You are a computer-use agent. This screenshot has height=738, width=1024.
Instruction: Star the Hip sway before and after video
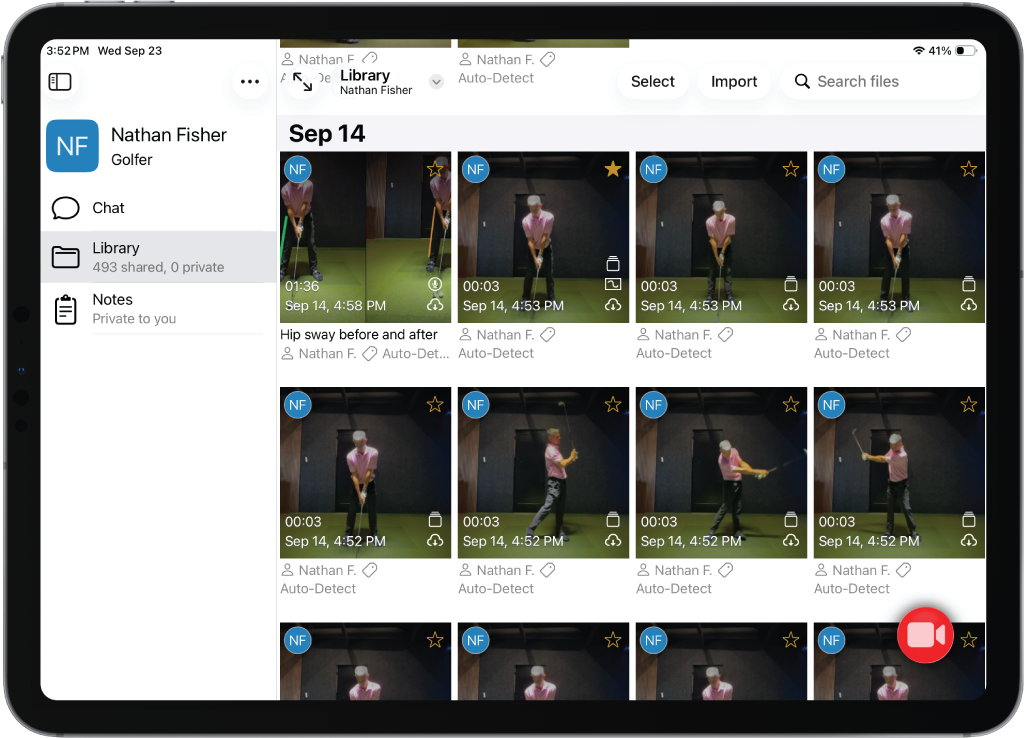click(x=435, y=170)
